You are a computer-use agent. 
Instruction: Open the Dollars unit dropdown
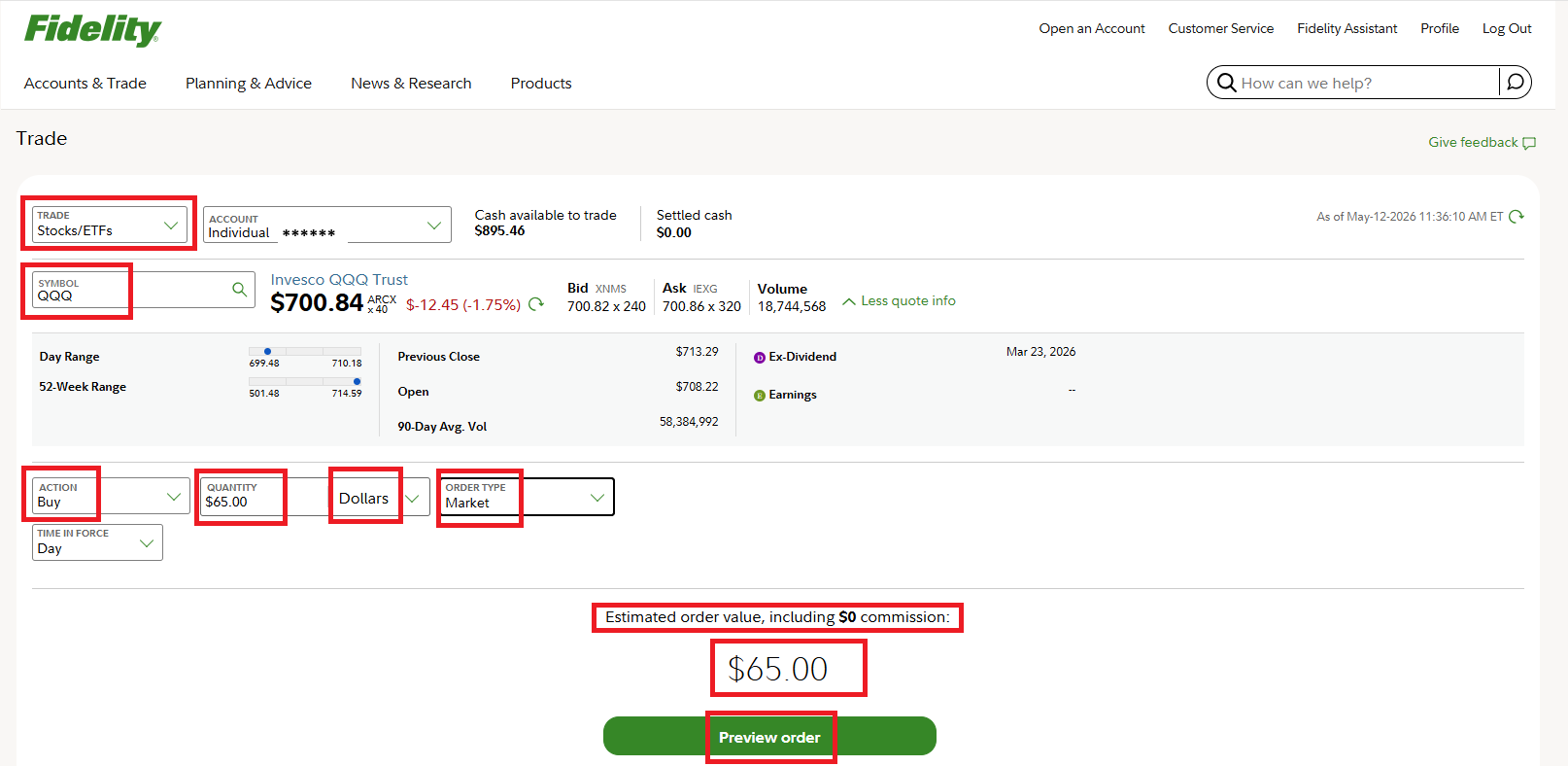[378, 498]
